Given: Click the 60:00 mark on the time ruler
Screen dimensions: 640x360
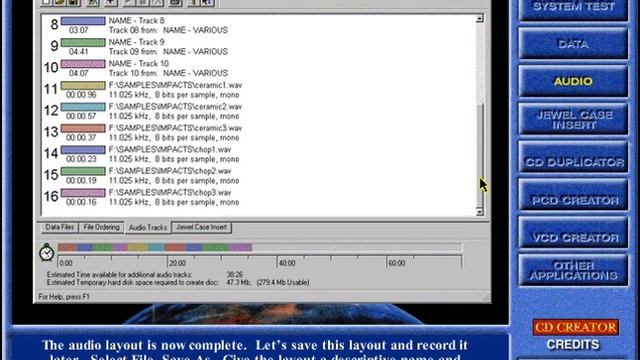Looking at the screenshot, I should (x=397, y=263).
